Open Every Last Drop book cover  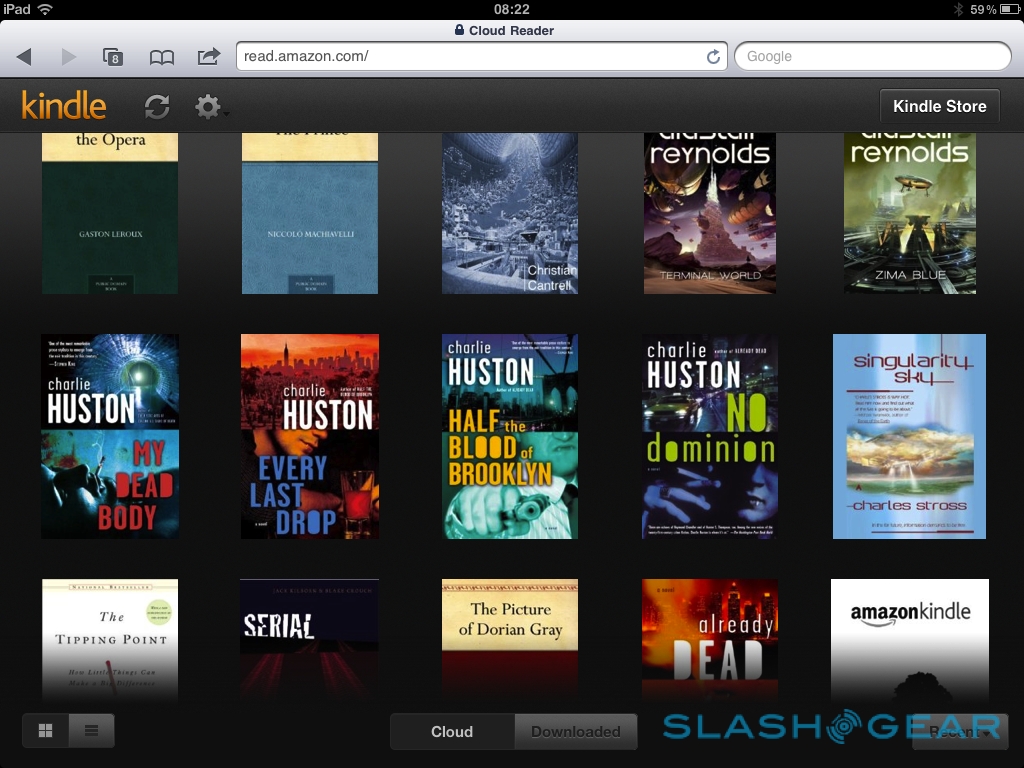pos(310,436)
